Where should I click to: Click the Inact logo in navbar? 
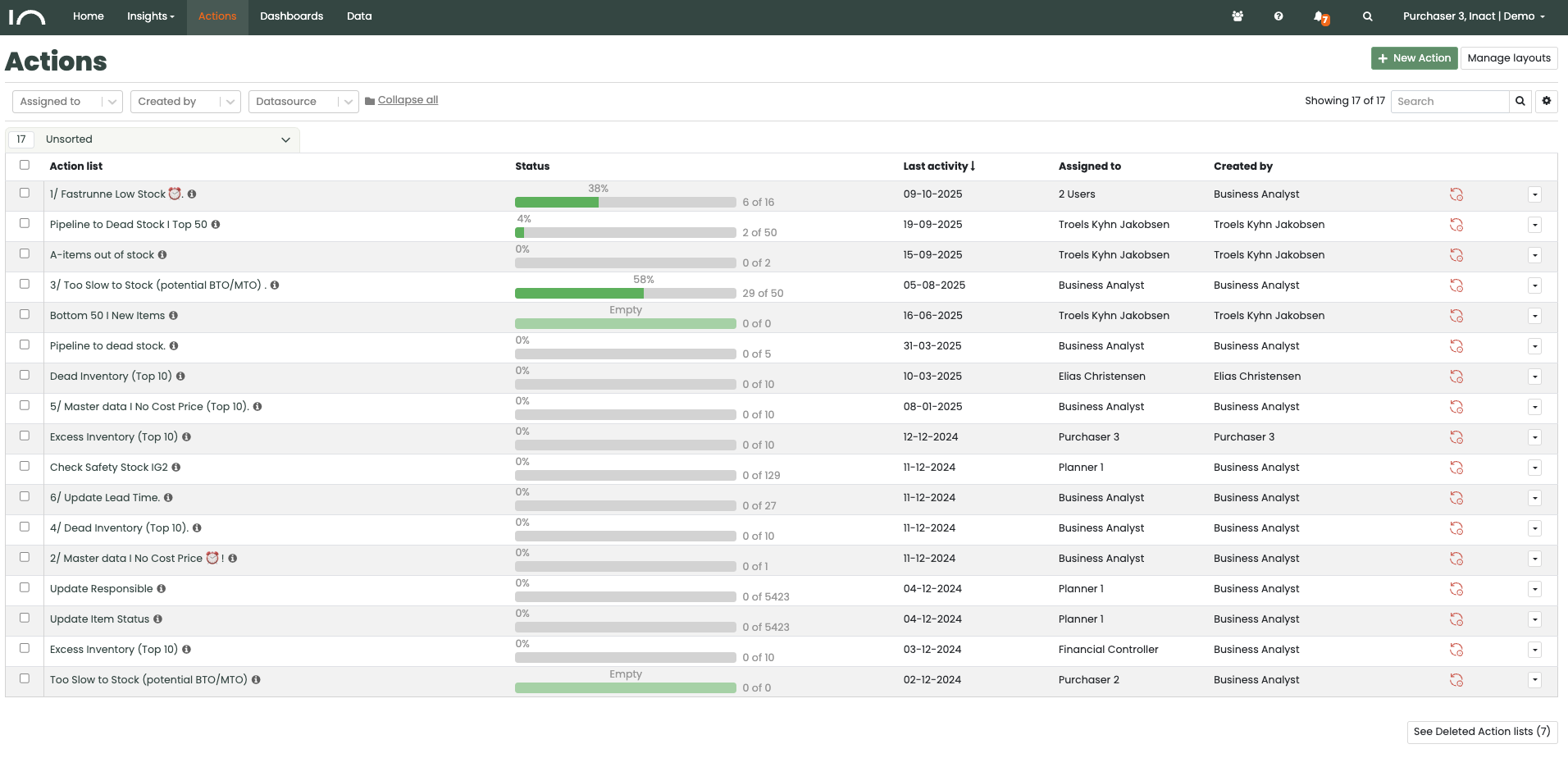pyautogui.click(x=27, y=16)
